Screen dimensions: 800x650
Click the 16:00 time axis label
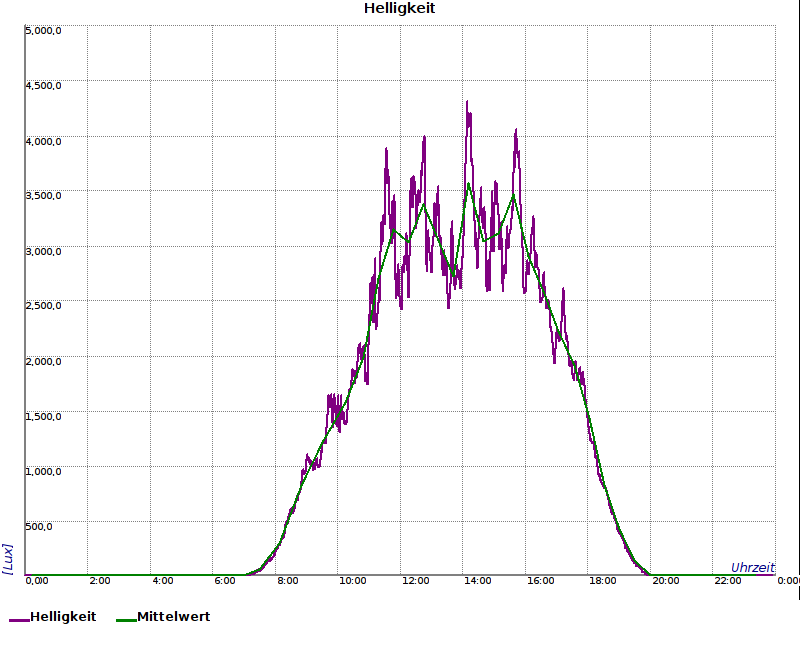click(x=541, y=581)
